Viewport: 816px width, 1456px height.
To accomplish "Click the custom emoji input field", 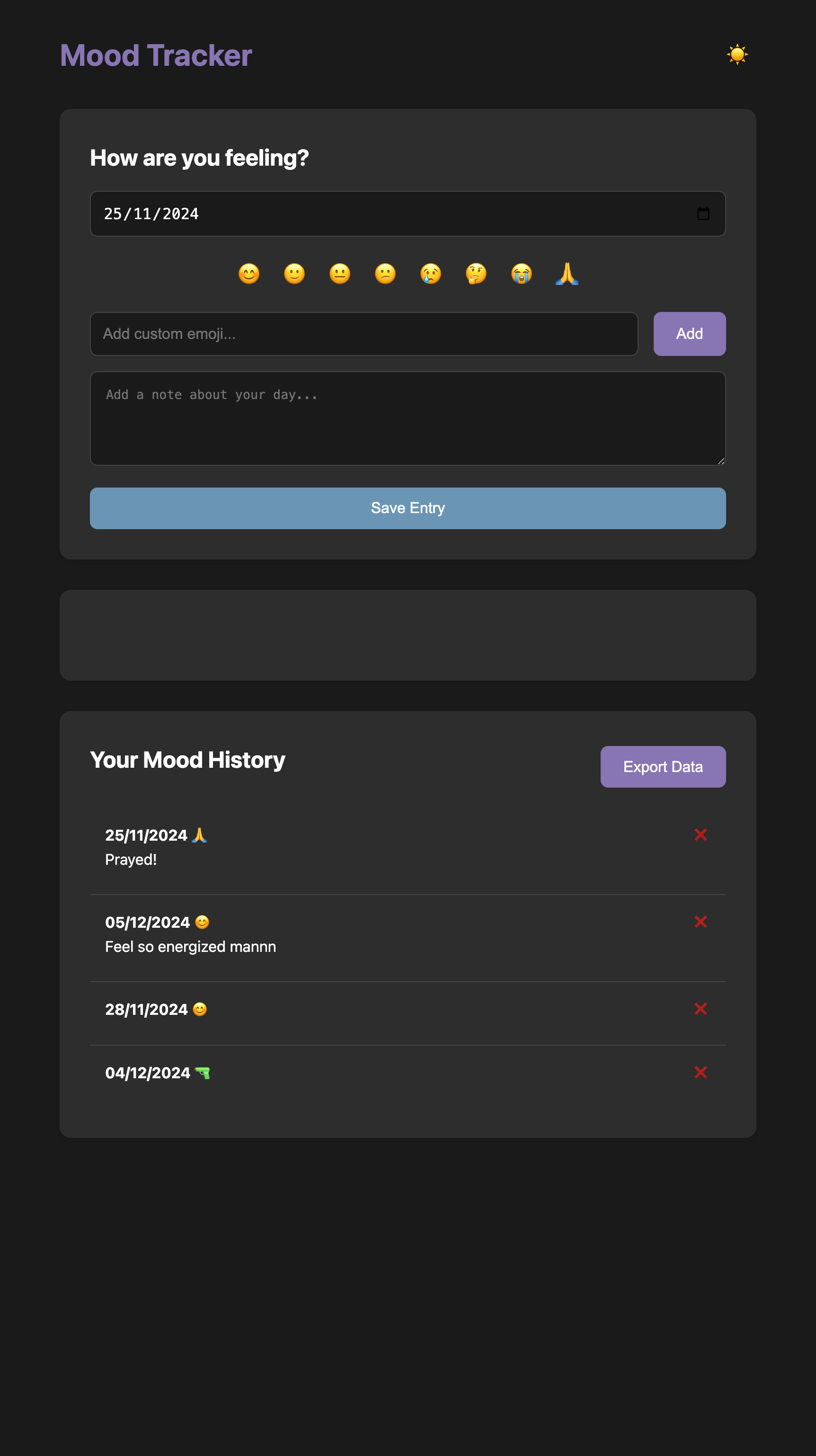I will tap(364, 334).
